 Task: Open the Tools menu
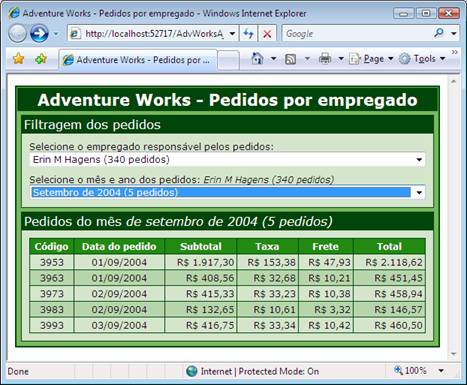422,59
